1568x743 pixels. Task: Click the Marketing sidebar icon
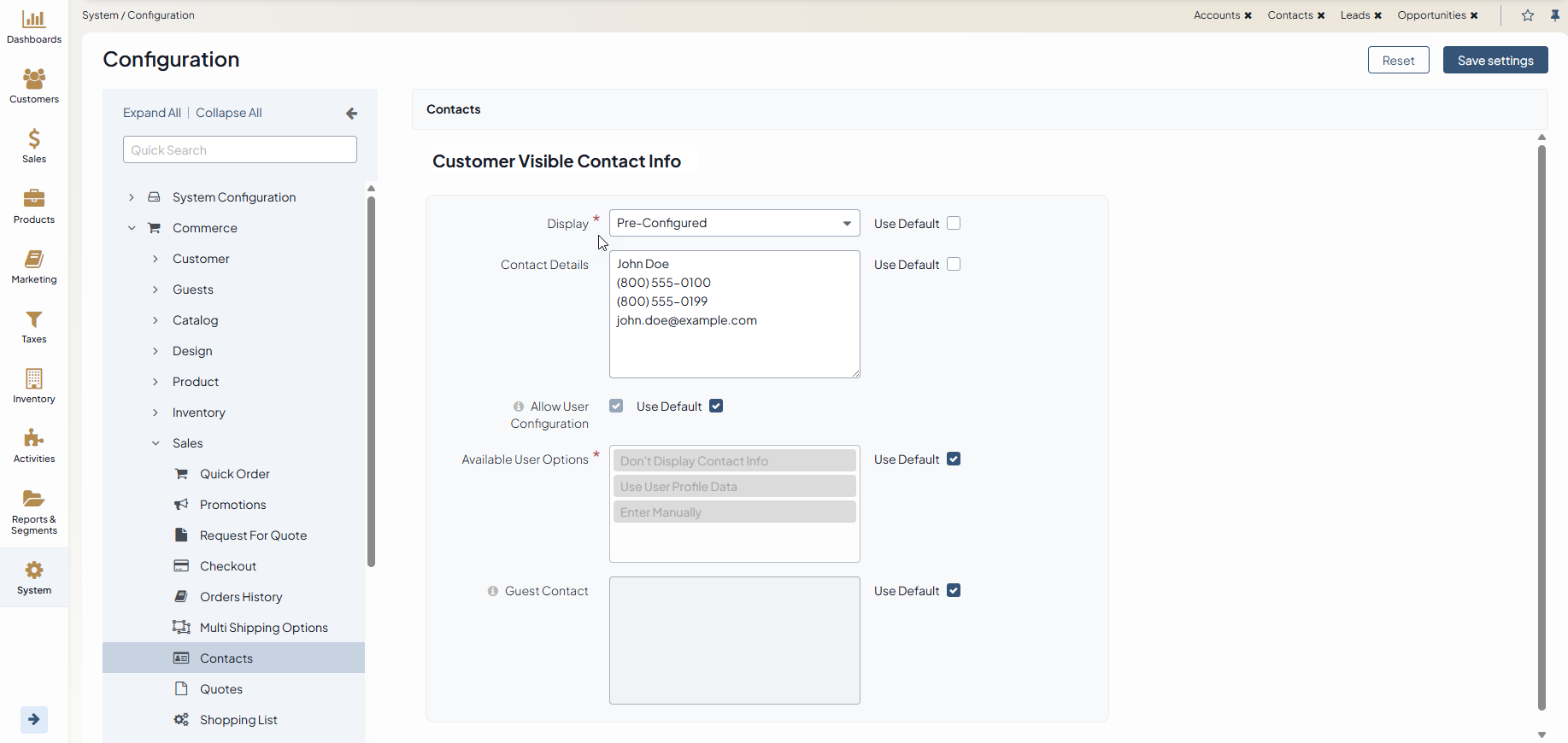pos(34,260)
